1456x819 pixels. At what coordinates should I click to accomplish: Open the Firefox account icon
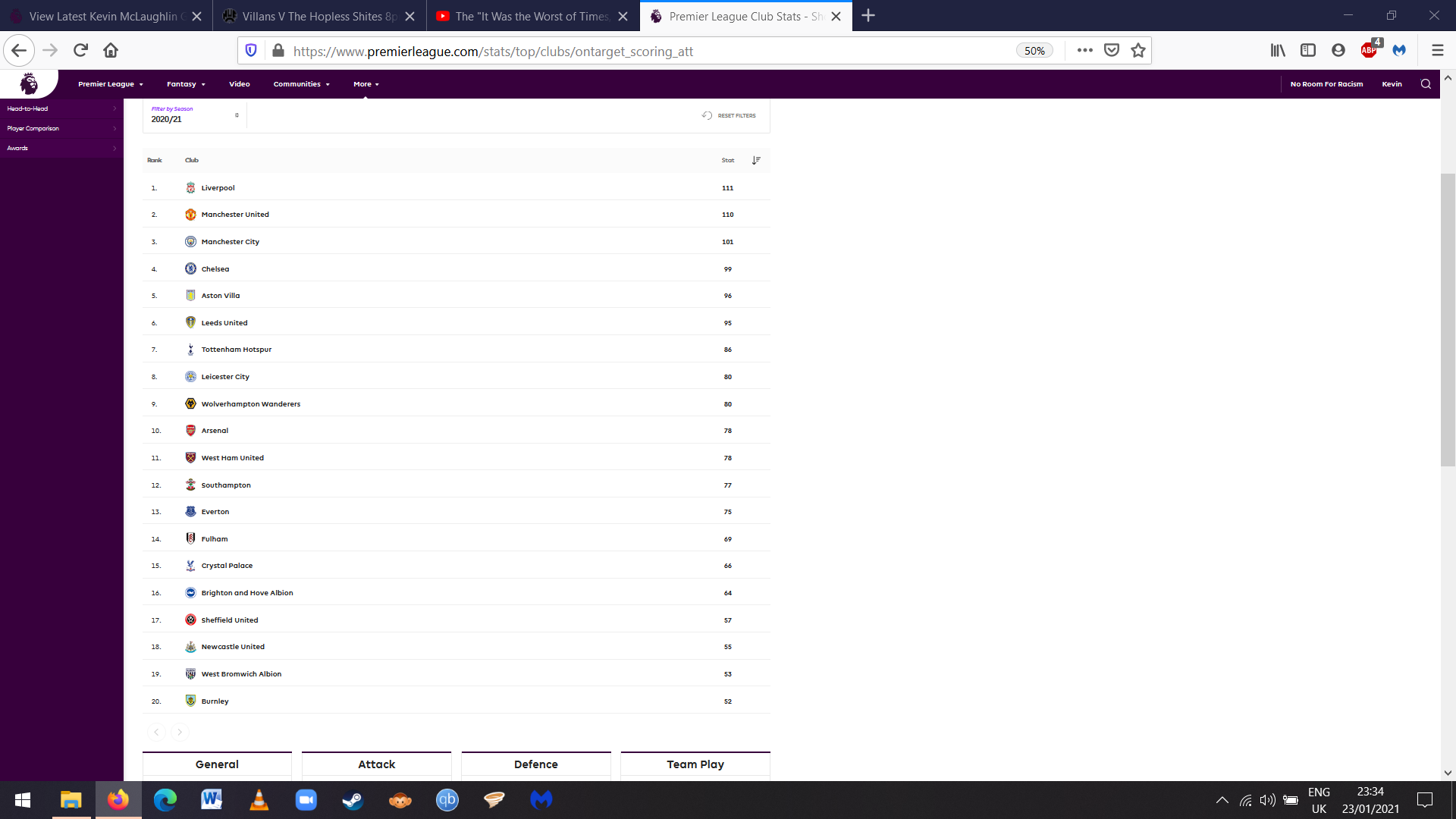pos(1338,51)
